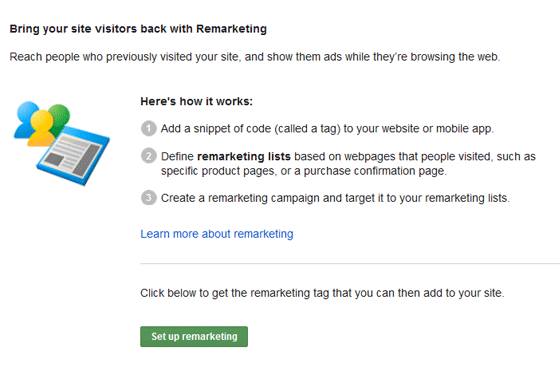Click the Create a remarketing campaign step text
The image size is (560, 370).
click(335, 198)
